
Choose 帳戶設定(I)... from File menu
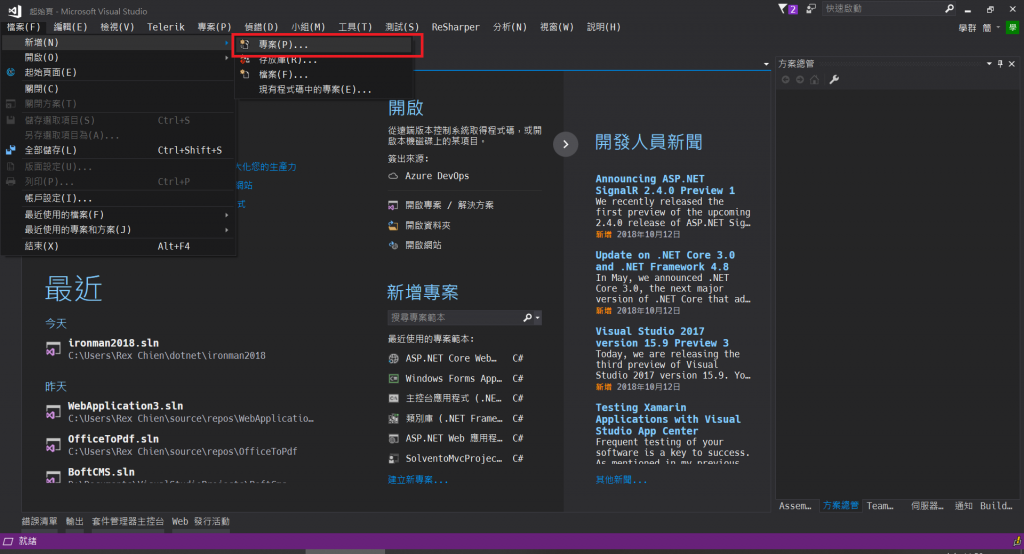pos(118,198)
